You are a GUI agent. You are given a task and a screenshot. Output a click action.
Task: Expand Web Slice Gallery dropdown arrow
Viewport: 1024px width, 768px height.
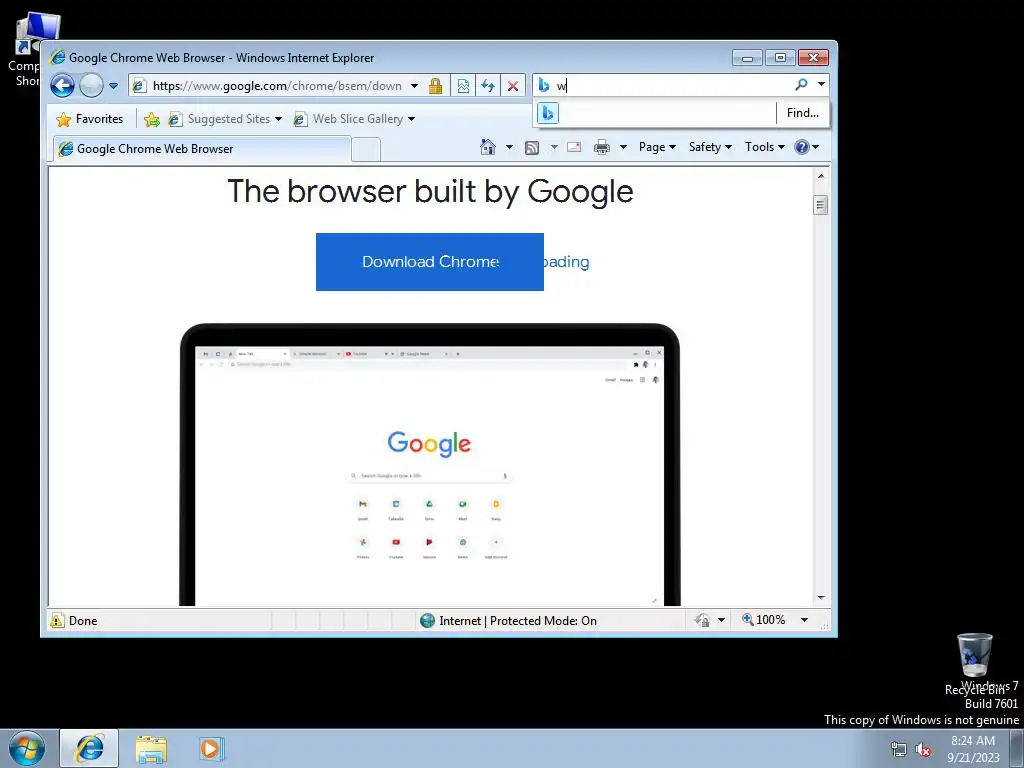(x=411, y=119)
